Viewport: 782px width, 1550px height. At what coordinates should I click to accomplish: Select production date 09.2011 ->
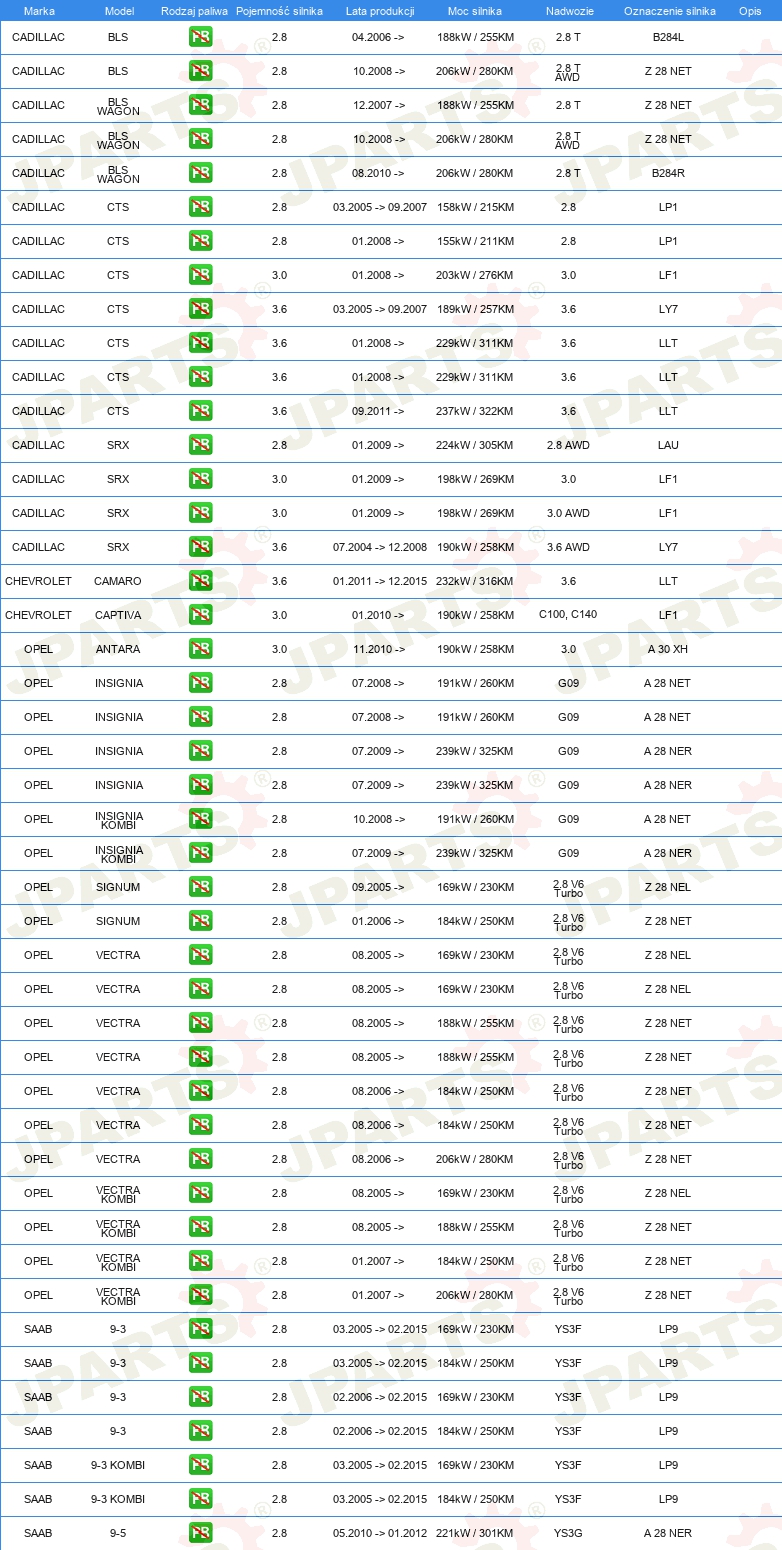379,411
